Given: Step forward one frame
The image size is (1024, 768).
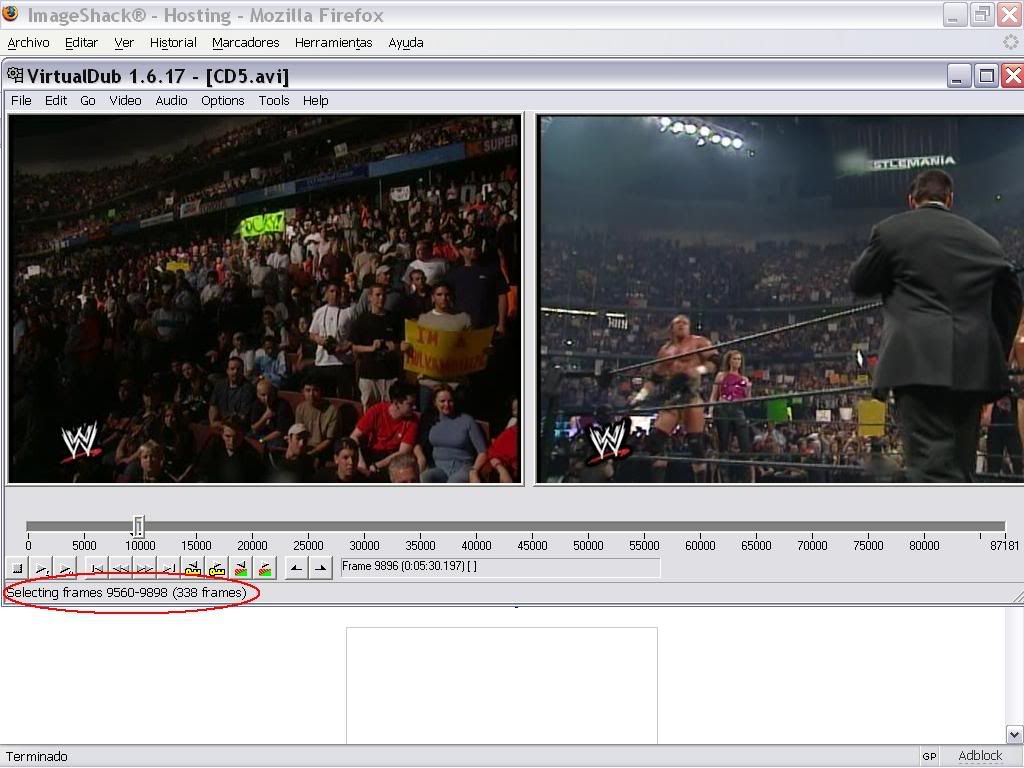Looking at the screenshot, I should [145, 569].
